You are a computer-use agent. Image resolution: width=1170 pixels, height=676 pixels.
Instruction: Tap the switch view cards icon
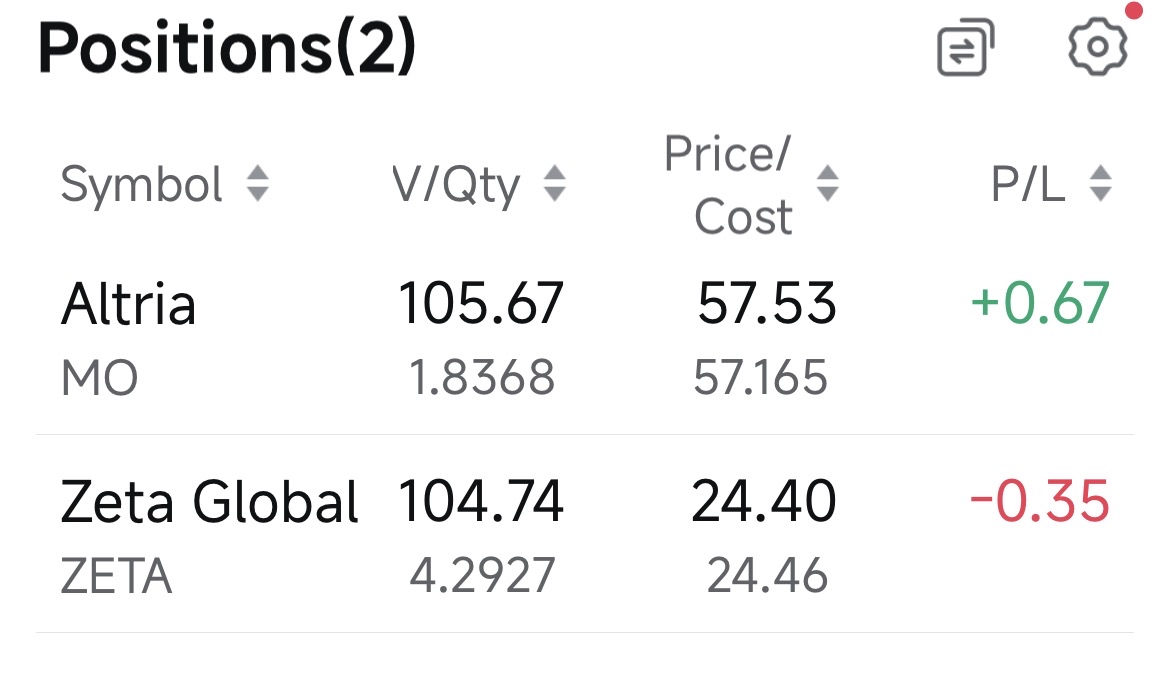[x=966, y=47]
